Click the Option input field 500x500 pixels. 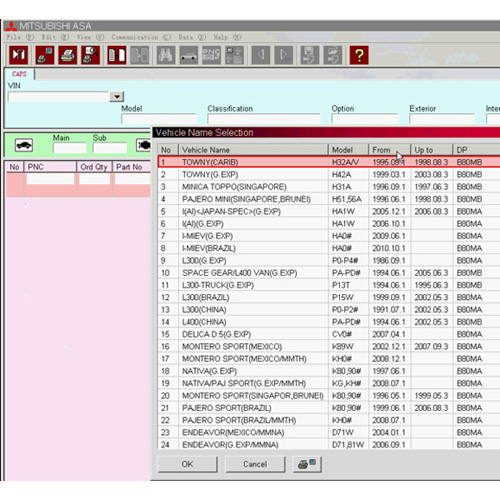365,119
